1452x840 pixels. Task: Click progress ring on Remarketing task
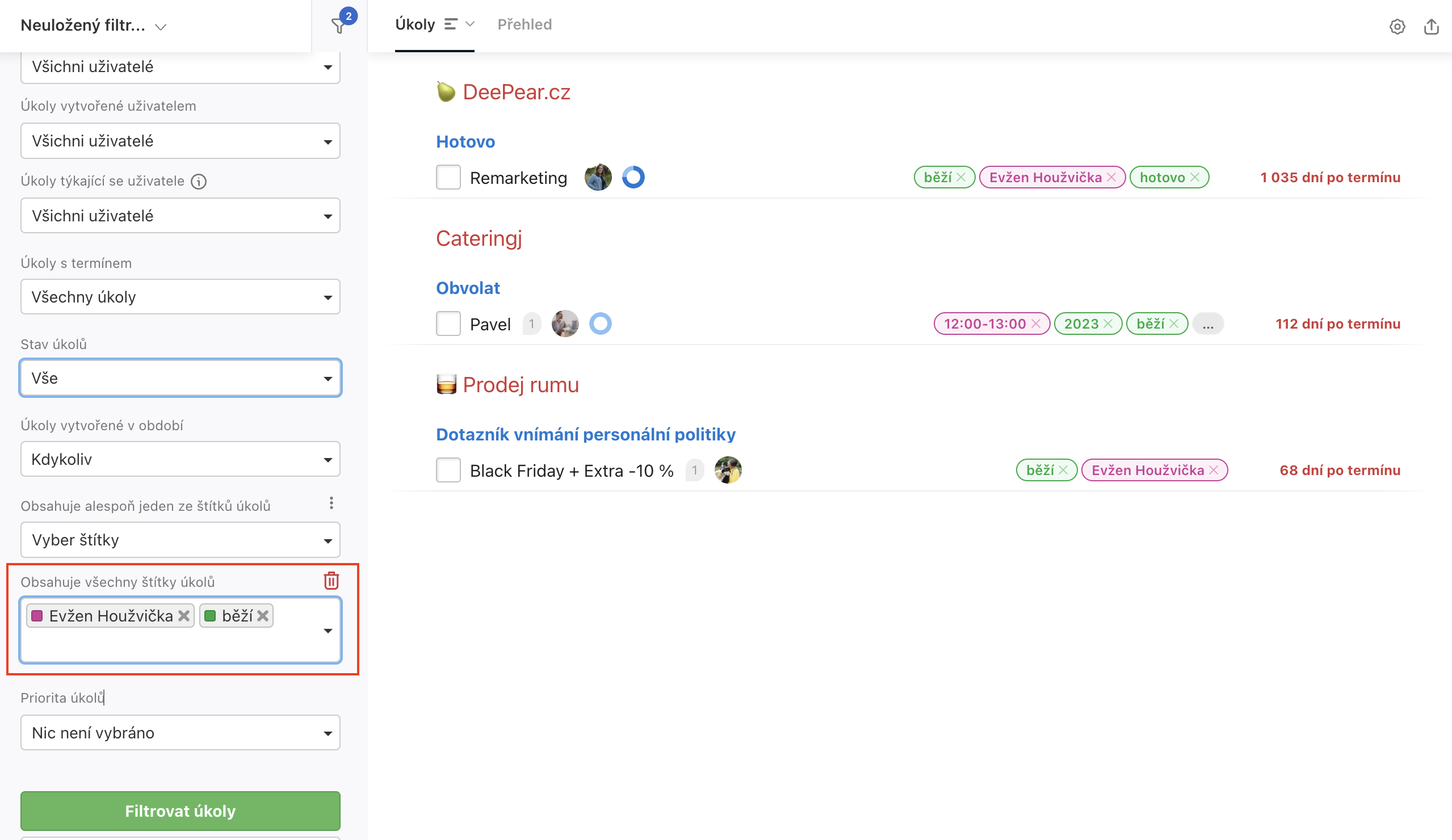tap(633, 178)
